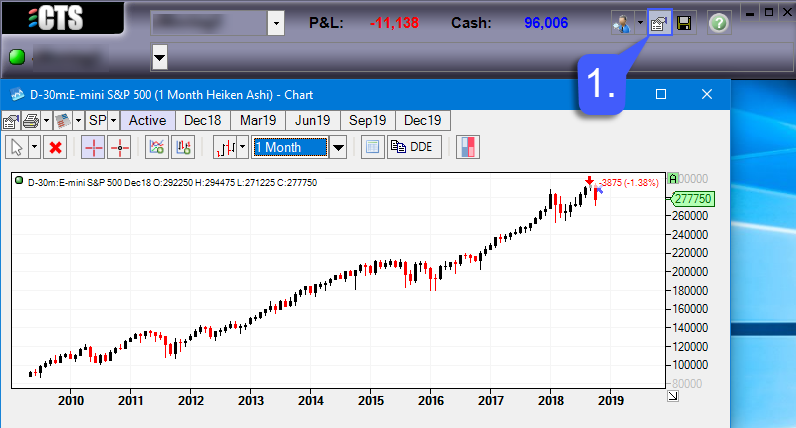Select the pointer cursor tool
796x428 pixels.
pyautogui.click(x=17, y=148)
